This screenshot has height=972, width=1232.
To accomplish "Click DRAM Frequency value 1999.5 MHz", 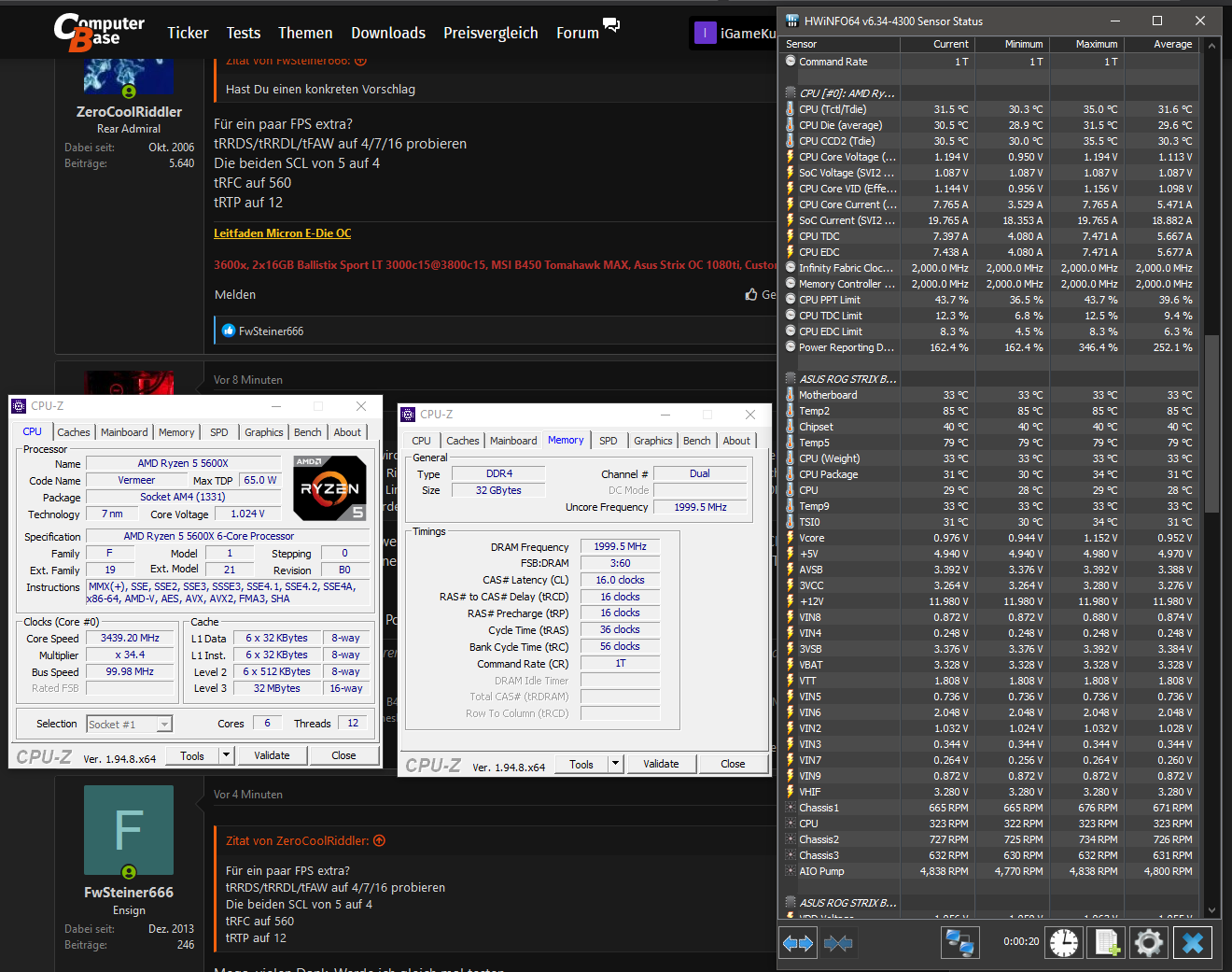I will (621, 547).
